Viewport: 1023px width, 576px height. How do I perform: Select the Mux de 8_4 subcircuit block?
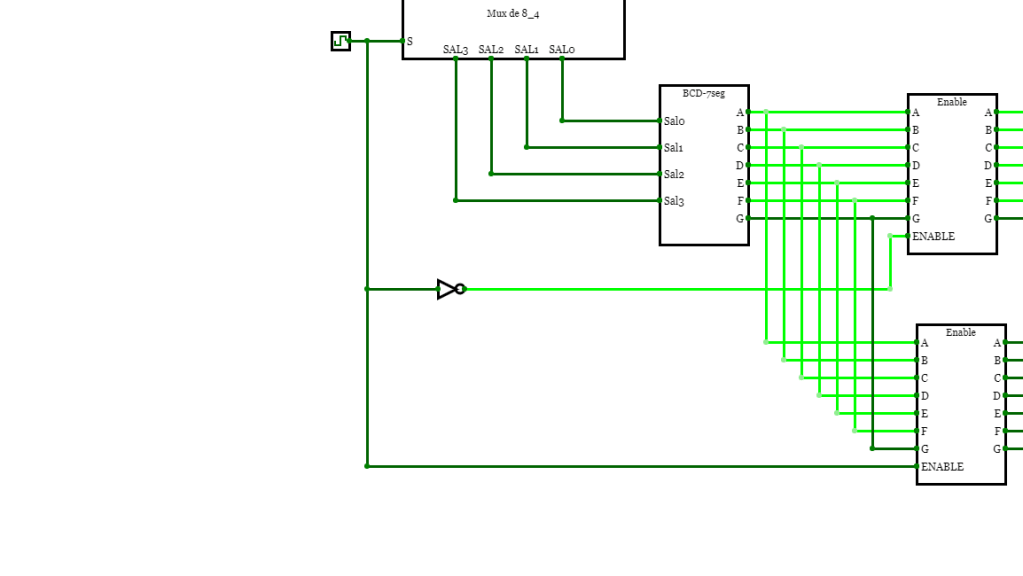513,25
